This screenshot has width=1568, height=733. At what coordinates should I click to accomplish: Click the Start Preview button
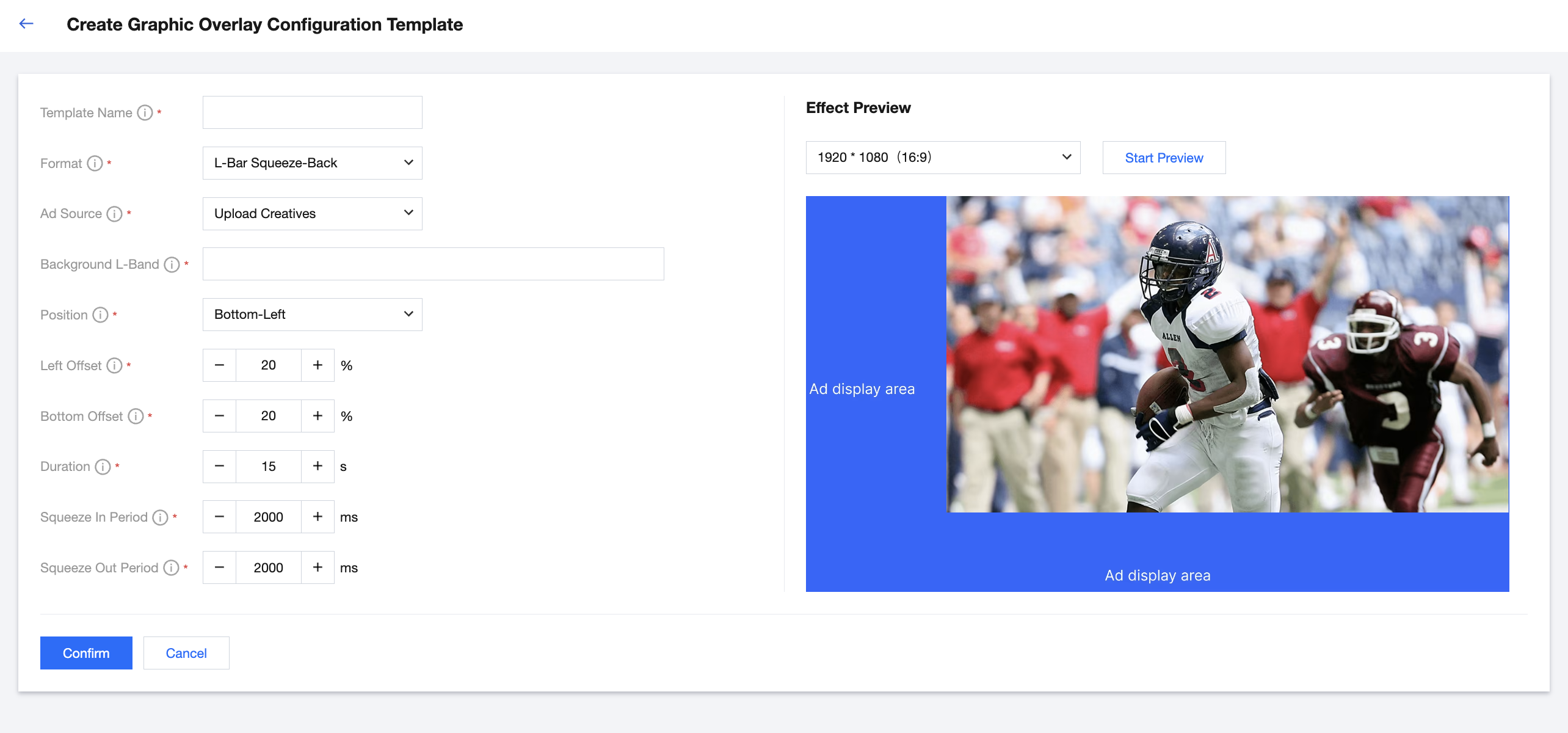[x=1164, y=158]
